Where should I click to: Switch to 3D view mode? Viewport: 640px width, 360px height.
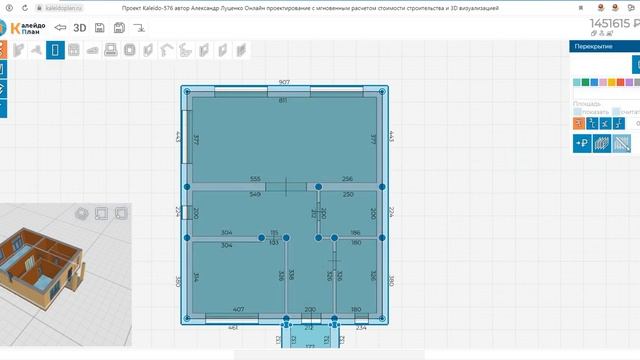(80, 28)
